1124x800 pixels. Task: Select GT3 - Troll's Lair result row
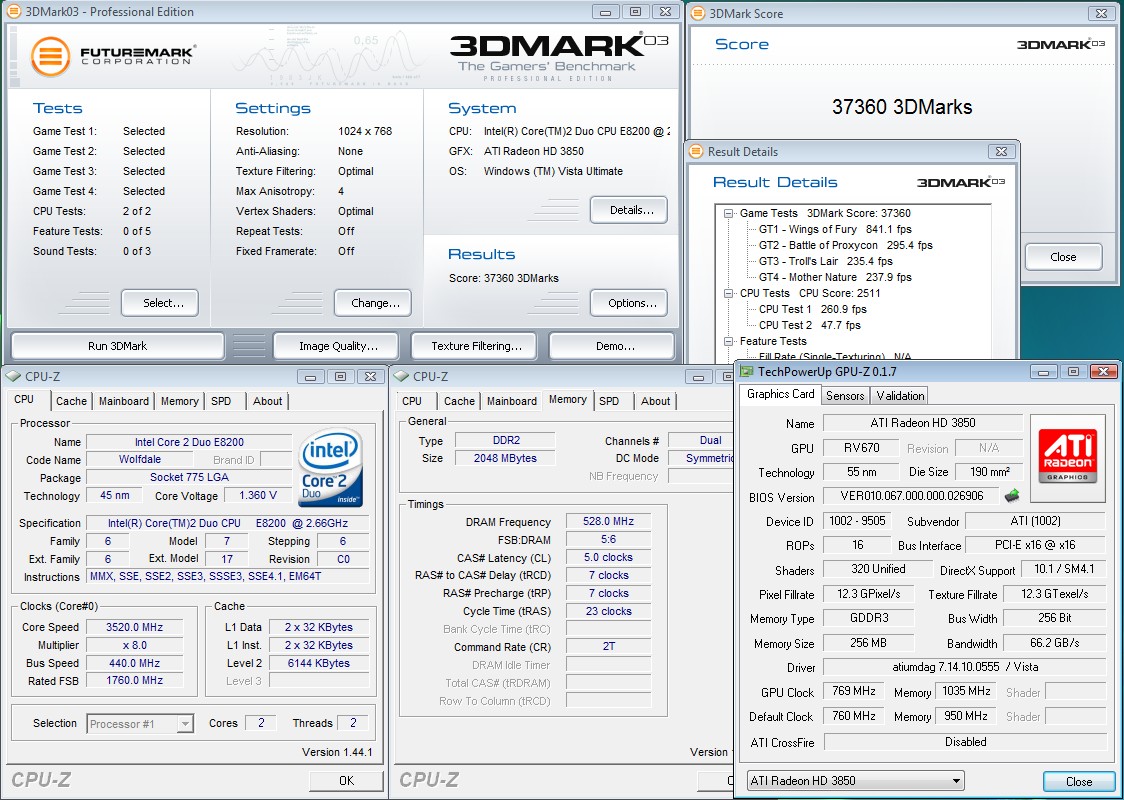[826, 261]
